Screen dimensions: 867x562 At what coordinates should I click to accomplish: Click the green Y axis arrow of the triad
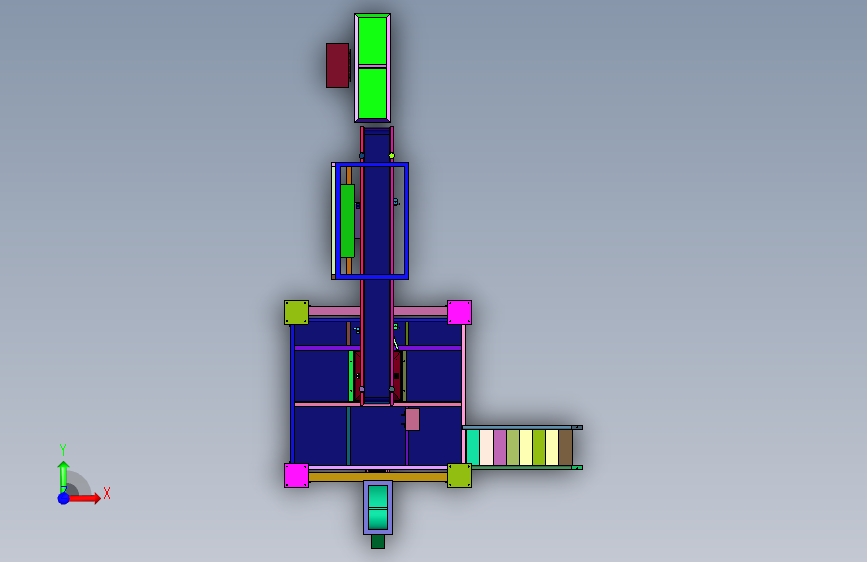[63, 476]
